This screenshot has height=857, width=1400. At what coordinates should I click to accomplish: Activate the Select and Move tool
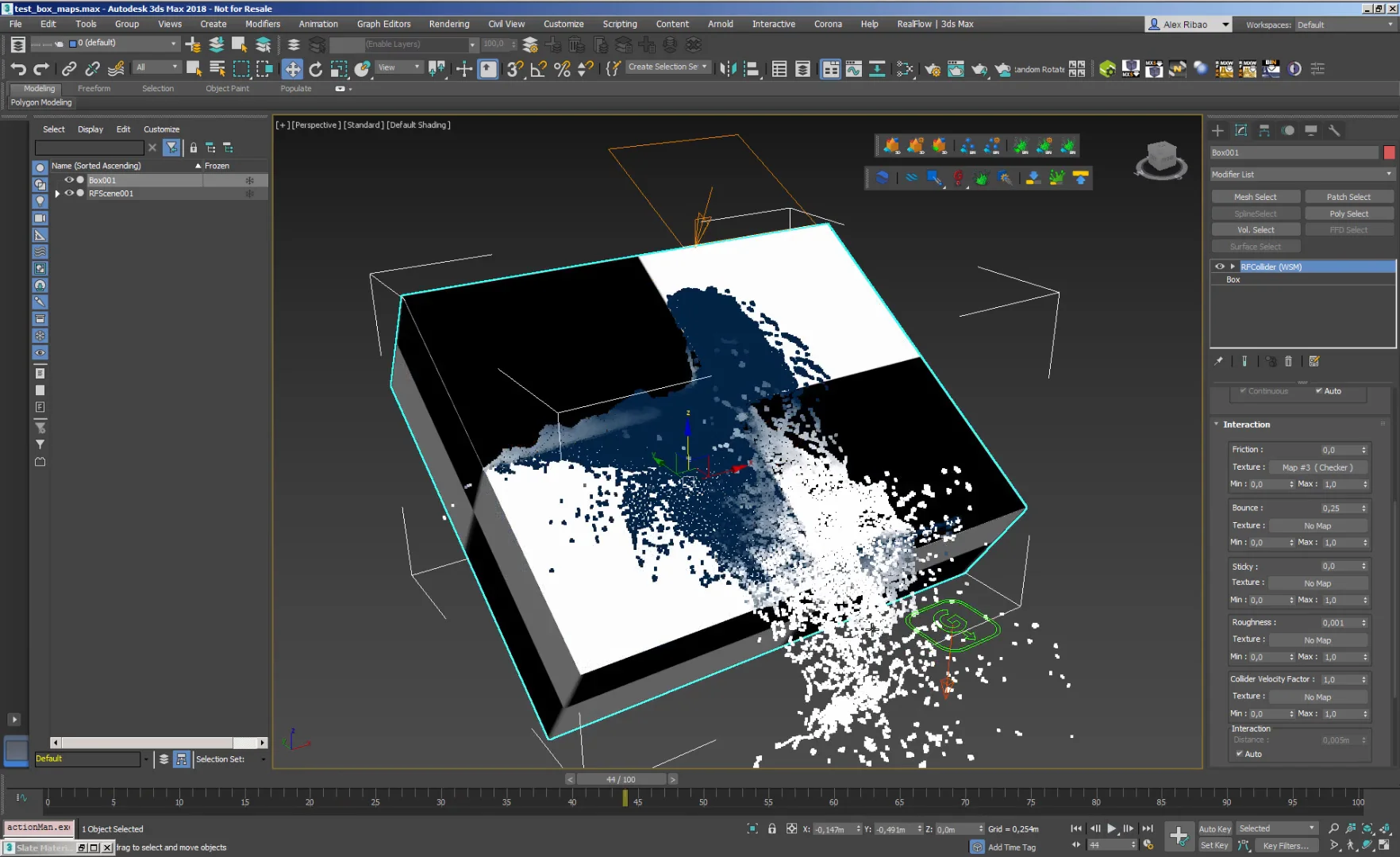(x=292, y=69)
